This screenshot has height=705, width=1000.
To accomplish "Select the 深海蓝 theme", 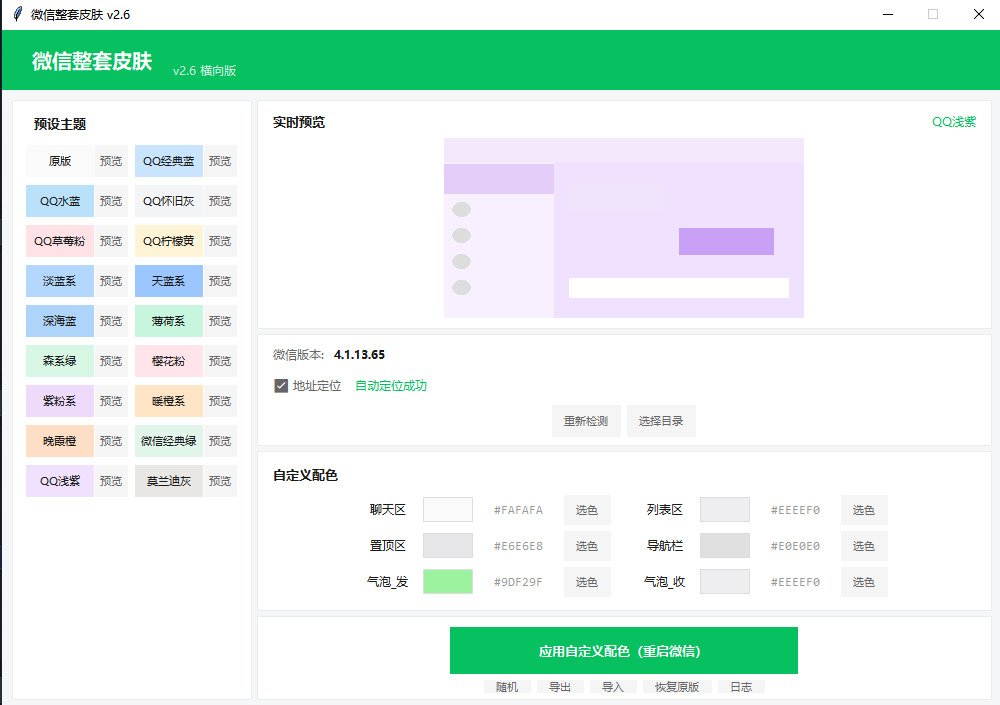I will [x=60, y=321].
